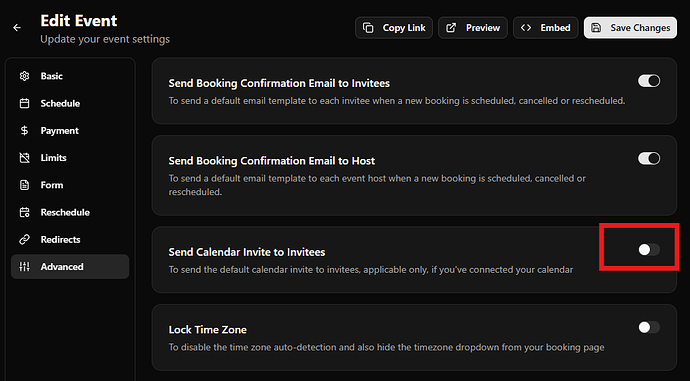The width and height of the screenshot is (690, 381).
Task: Open the Reschedule section
Action: point(70,212)
